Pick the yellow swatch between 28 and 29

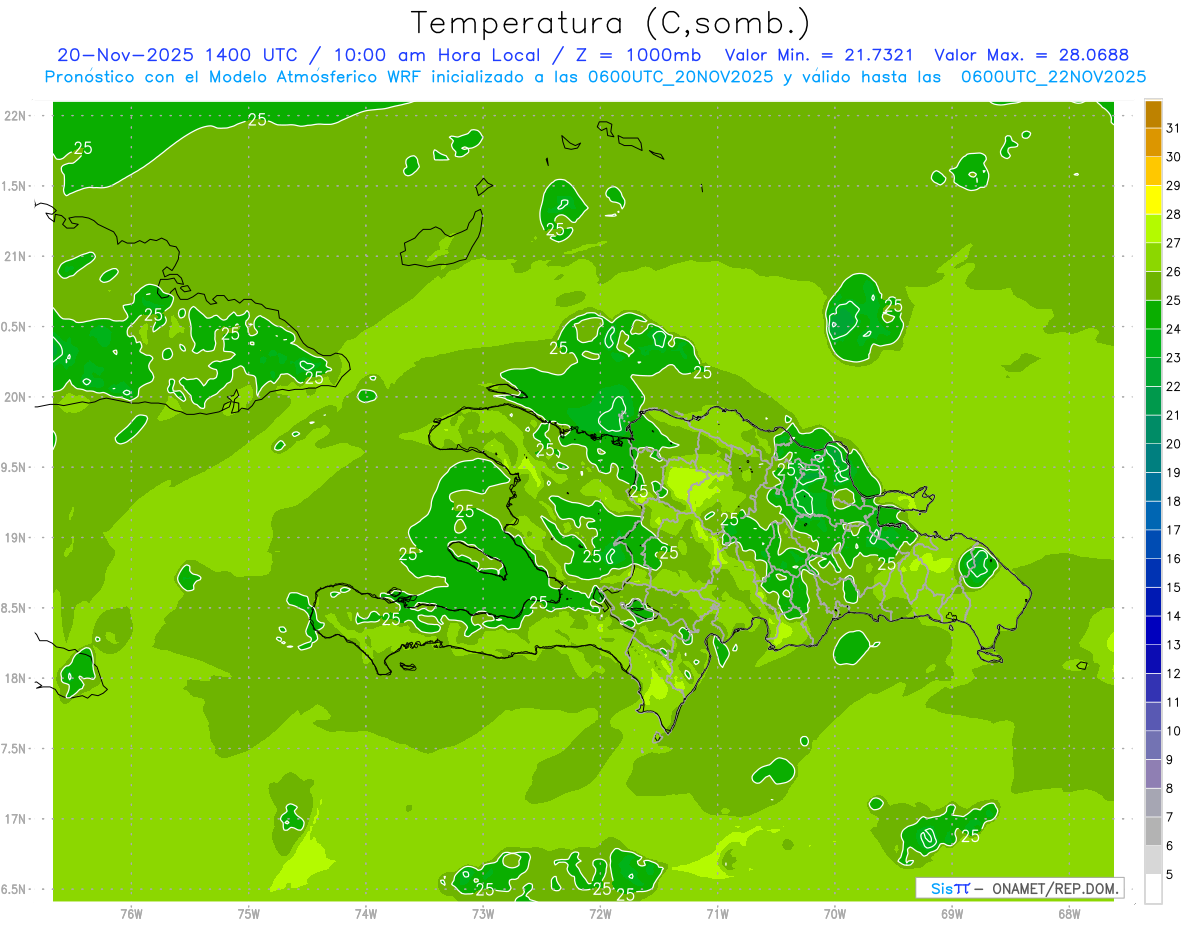coord(1153,200)
